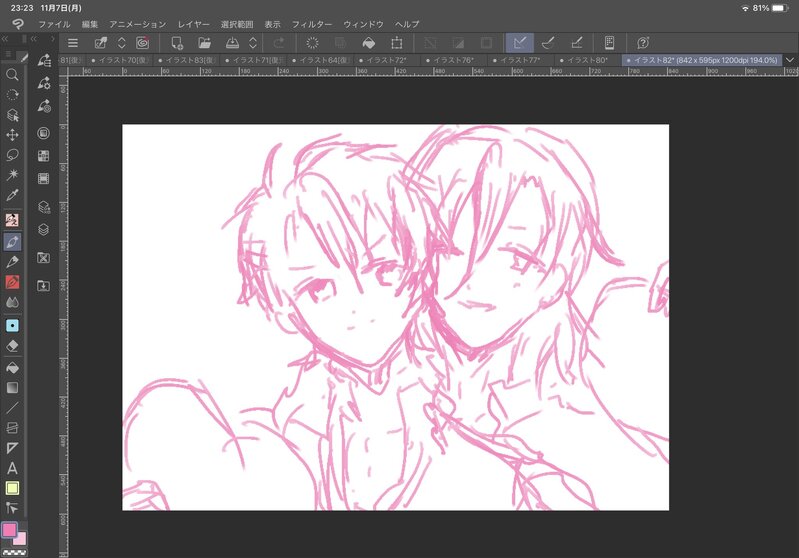Open the ファイル menu
Screen dimensions: 799x558
coord(54,24)
